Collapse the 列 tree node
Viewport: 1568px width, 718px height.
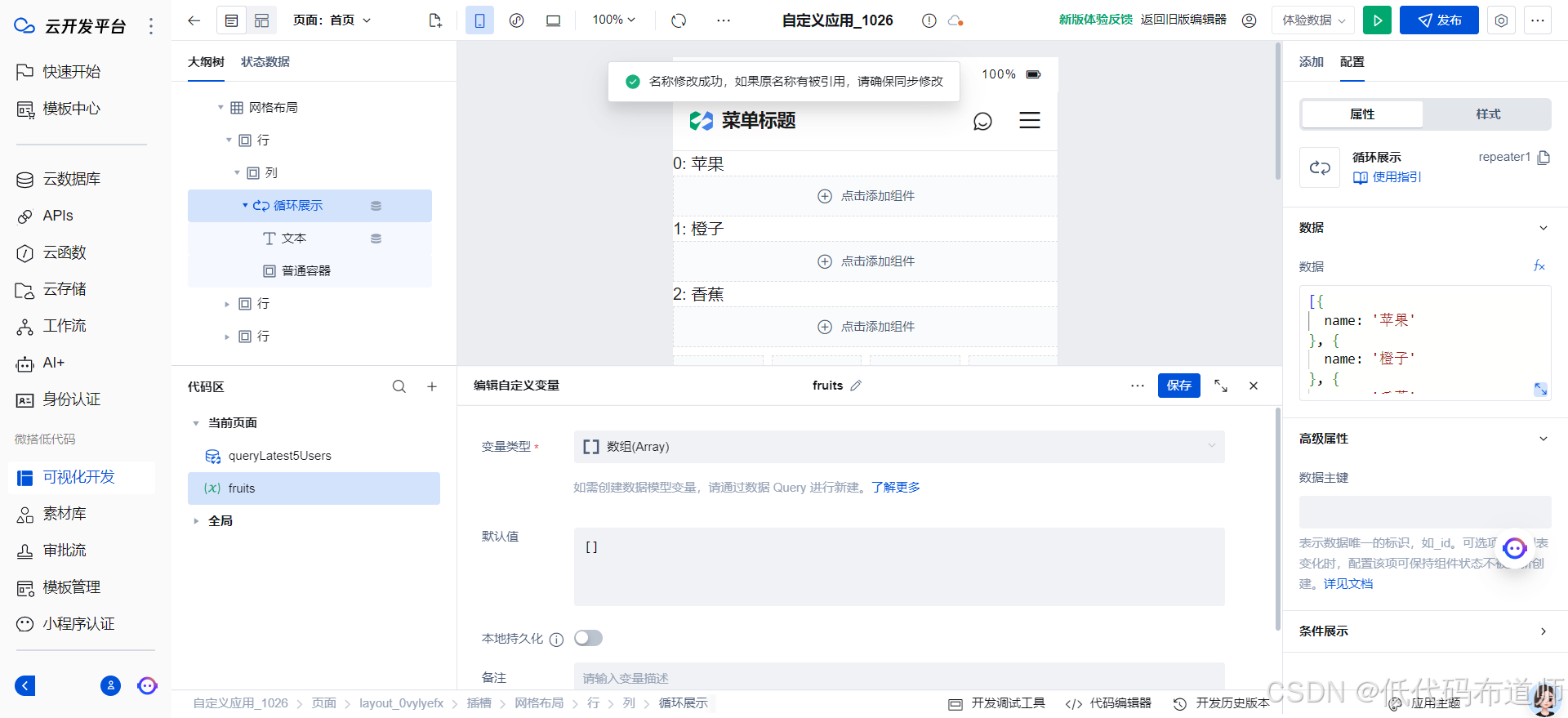(237, 173)
